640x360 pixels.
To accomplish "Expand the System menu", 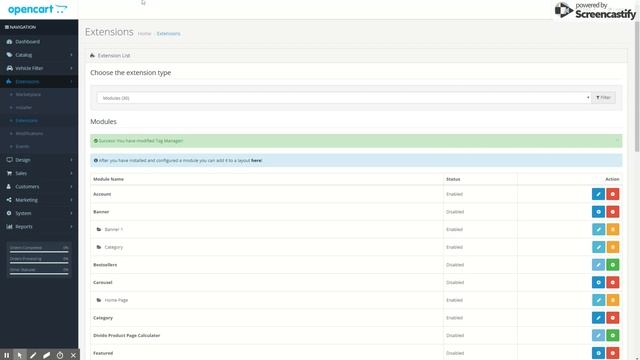I will tap(39, 213).
